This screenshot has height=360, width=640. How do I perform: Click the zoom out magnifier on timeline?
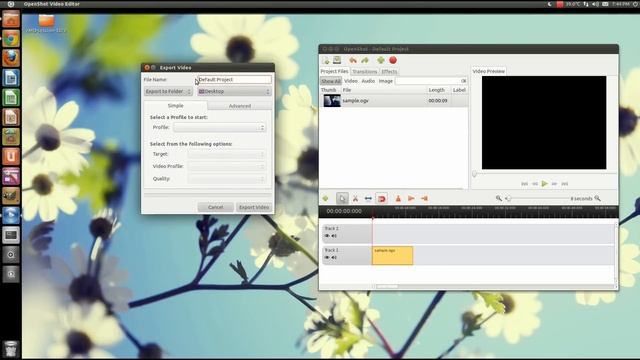[498, 198]
